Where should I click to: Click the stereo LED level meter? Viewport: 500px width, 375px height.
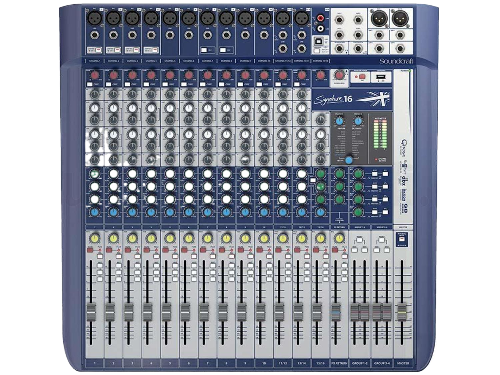[380, 134]
